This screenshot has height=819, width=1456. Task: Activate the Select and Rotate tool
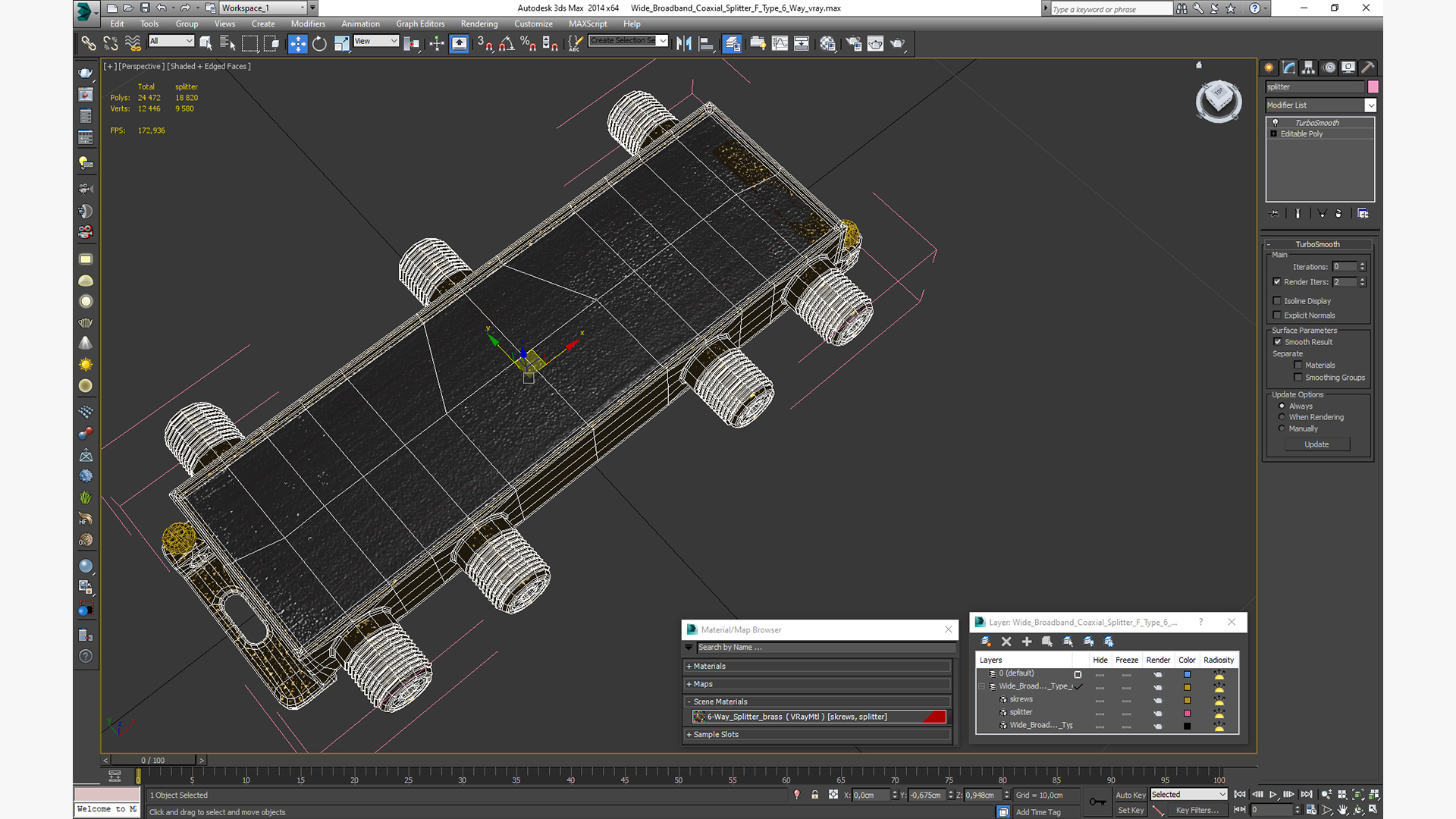click(319, 43)
